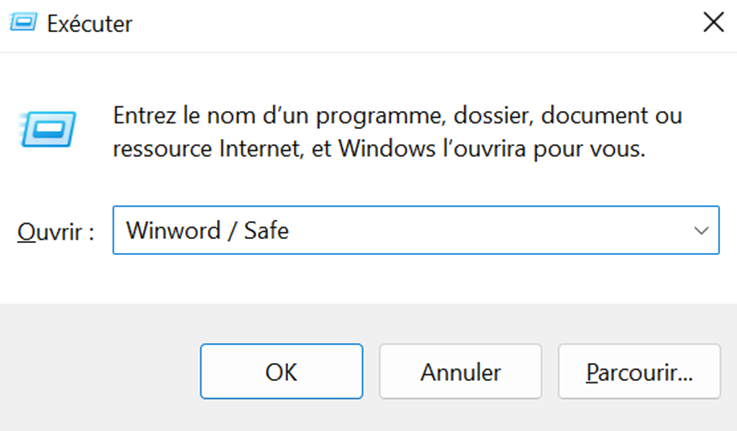Focus the empty part of Ouvrir field

(x=489, y=230)
